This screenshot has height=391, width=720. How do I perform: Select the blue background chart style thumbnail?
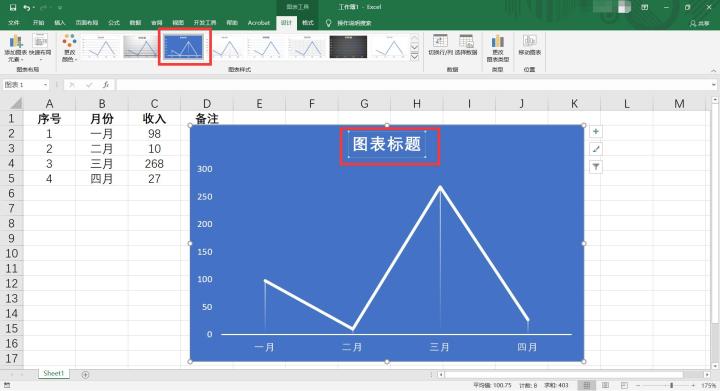point(184,47)
